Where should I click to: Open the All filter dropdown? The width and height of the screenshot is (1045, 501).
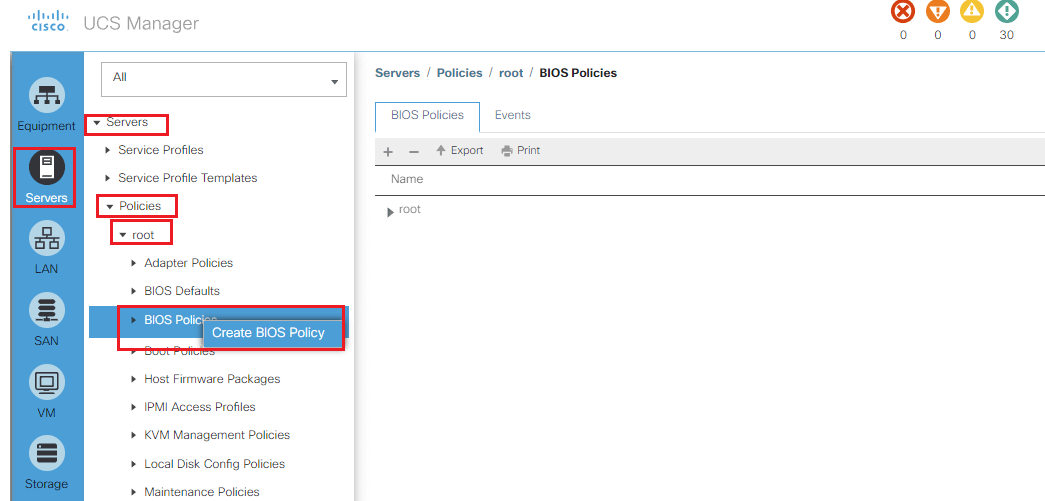224,79
